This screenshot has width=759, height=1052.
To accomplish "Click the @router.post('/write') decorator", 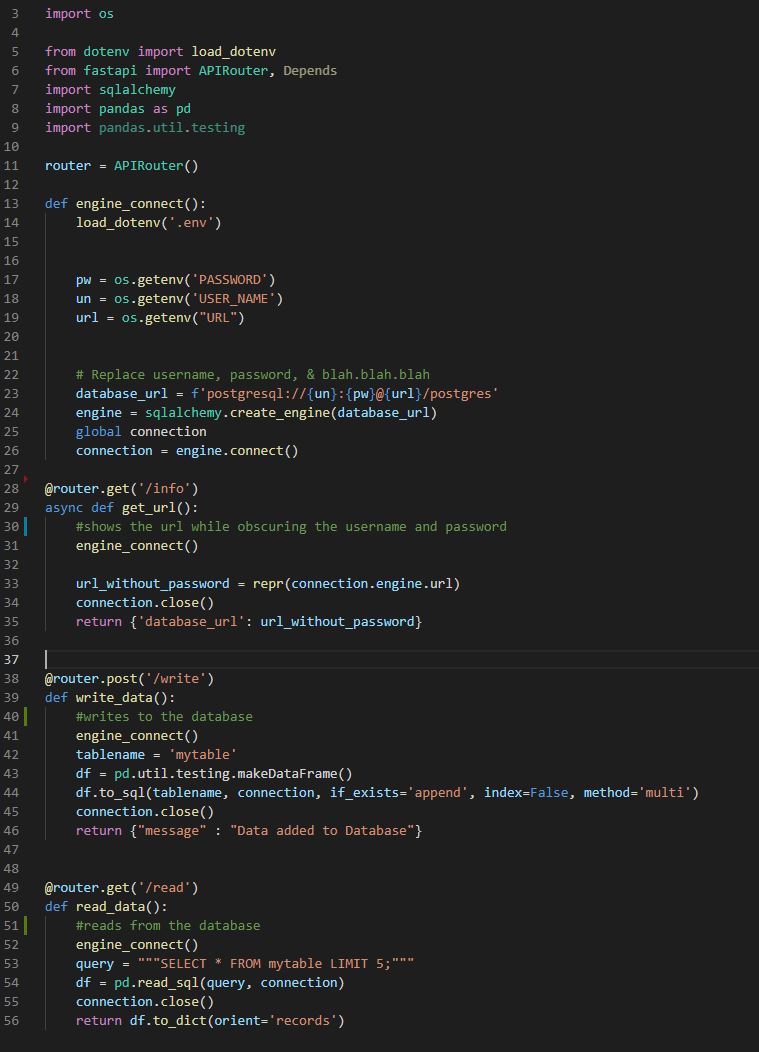I will click(129, 679).
